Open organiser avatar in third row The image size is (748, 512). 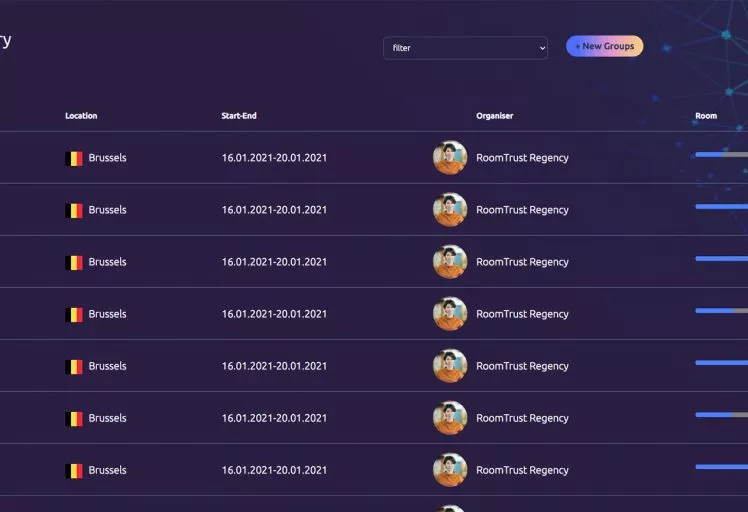point(450,261)
